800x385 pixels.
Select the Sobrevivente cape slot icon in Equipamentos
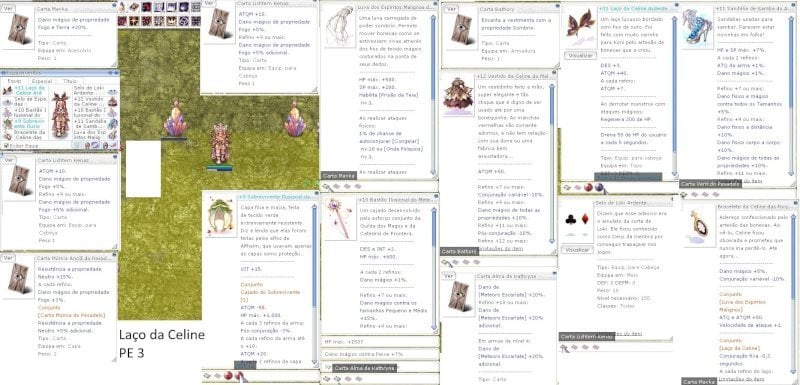click(x=8, y=124)
